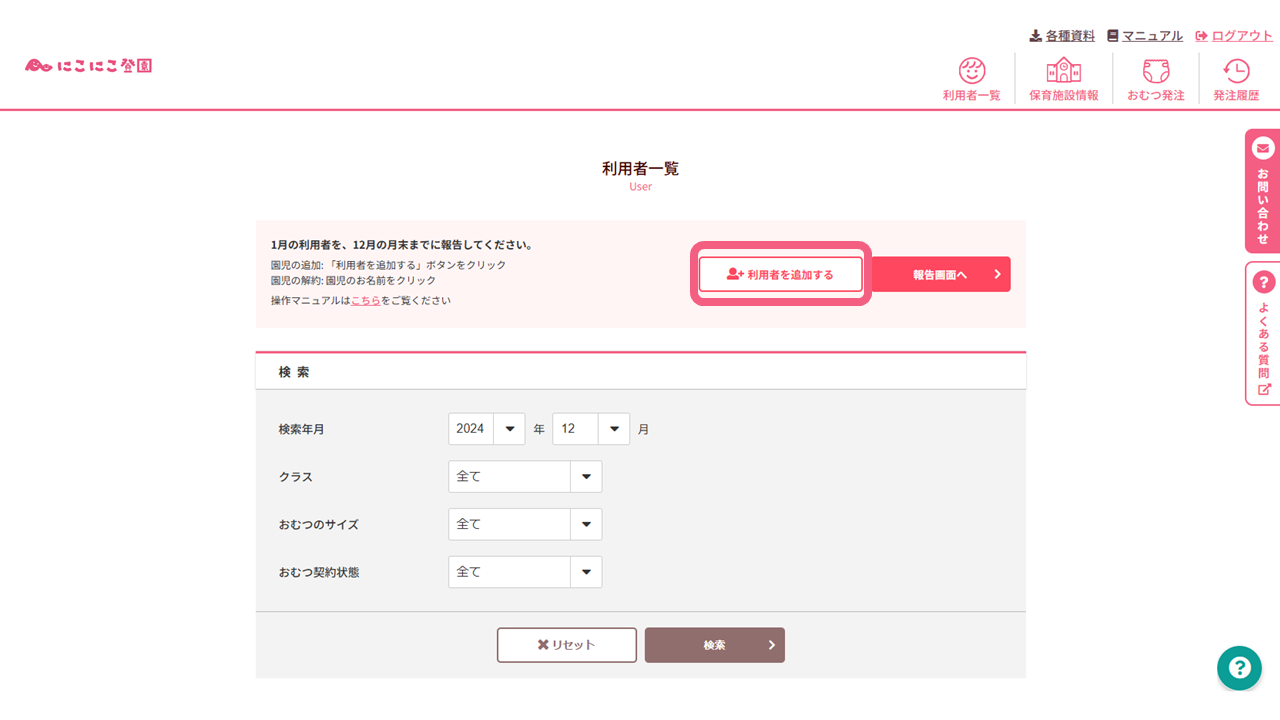Open the 発注履歴 order history icon

click(1236, 78)
